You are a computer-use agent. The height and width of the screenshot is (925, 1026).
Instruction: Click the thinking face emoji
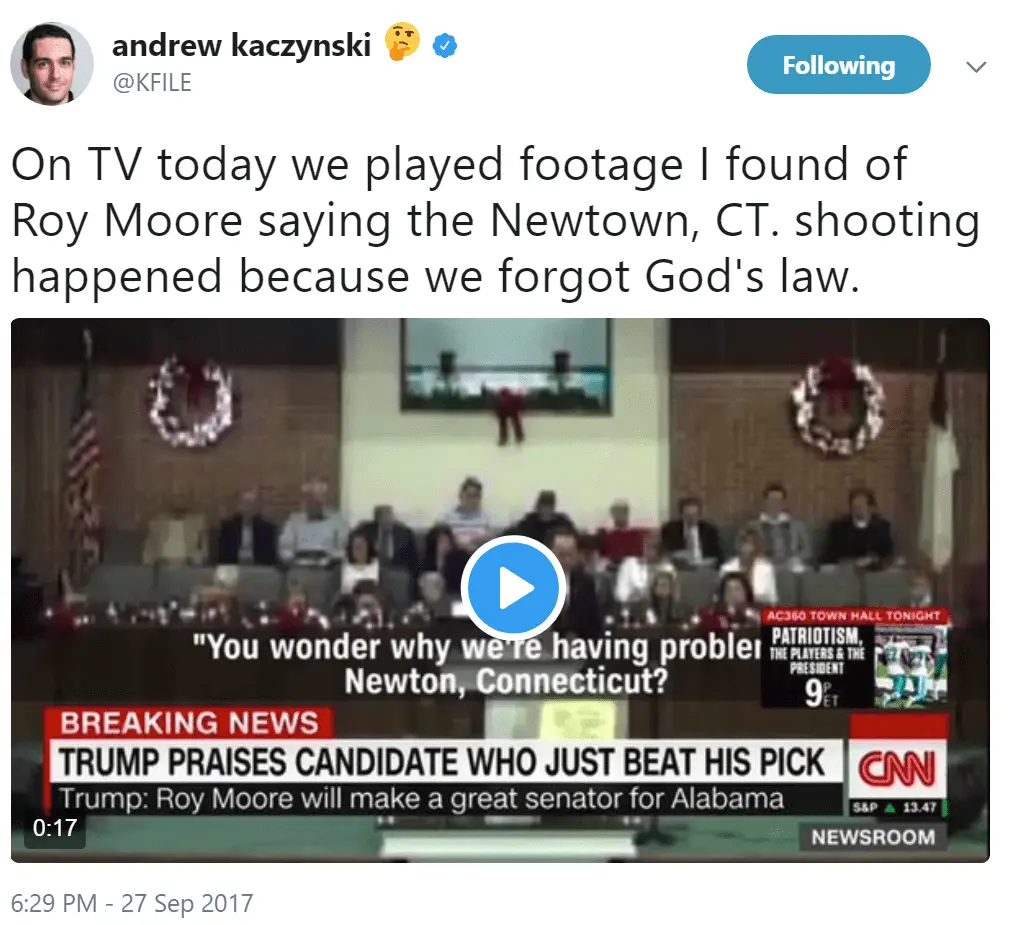(402, 42)
